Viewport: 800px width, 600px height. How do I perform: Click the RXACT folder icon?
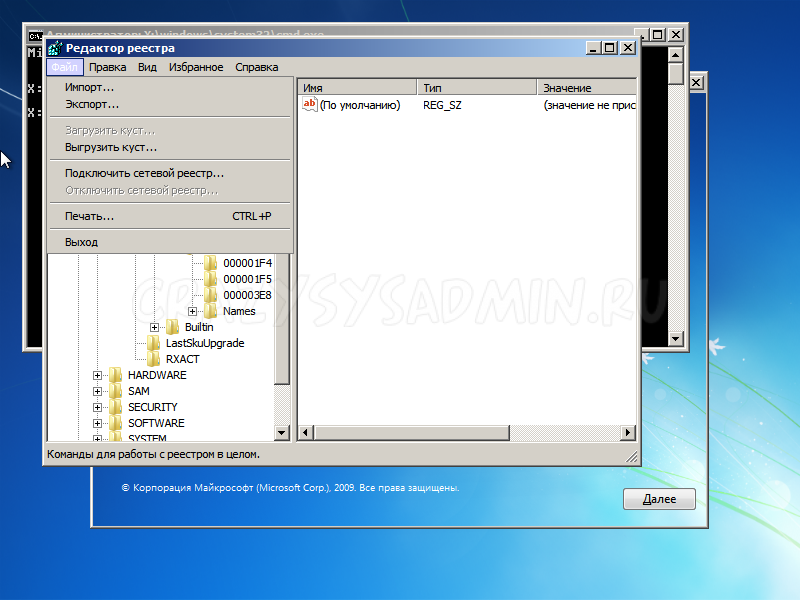(x=153, y=359)
